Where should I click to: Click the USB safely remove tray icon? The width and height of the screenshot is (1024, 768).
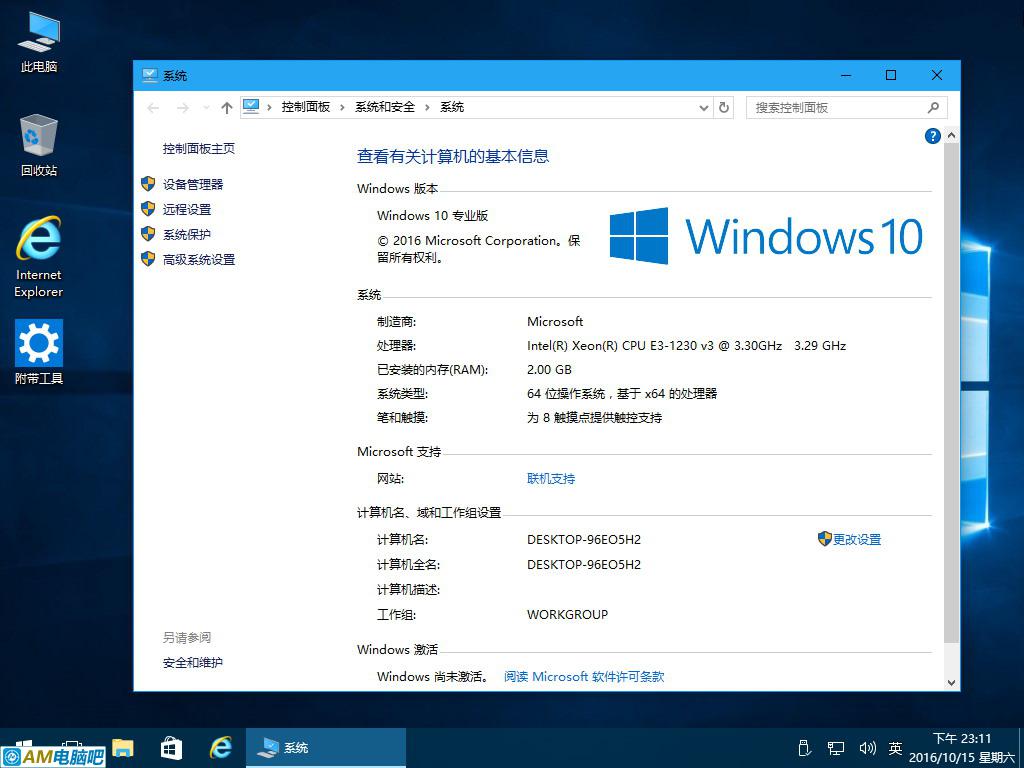[x=805, y=748]
